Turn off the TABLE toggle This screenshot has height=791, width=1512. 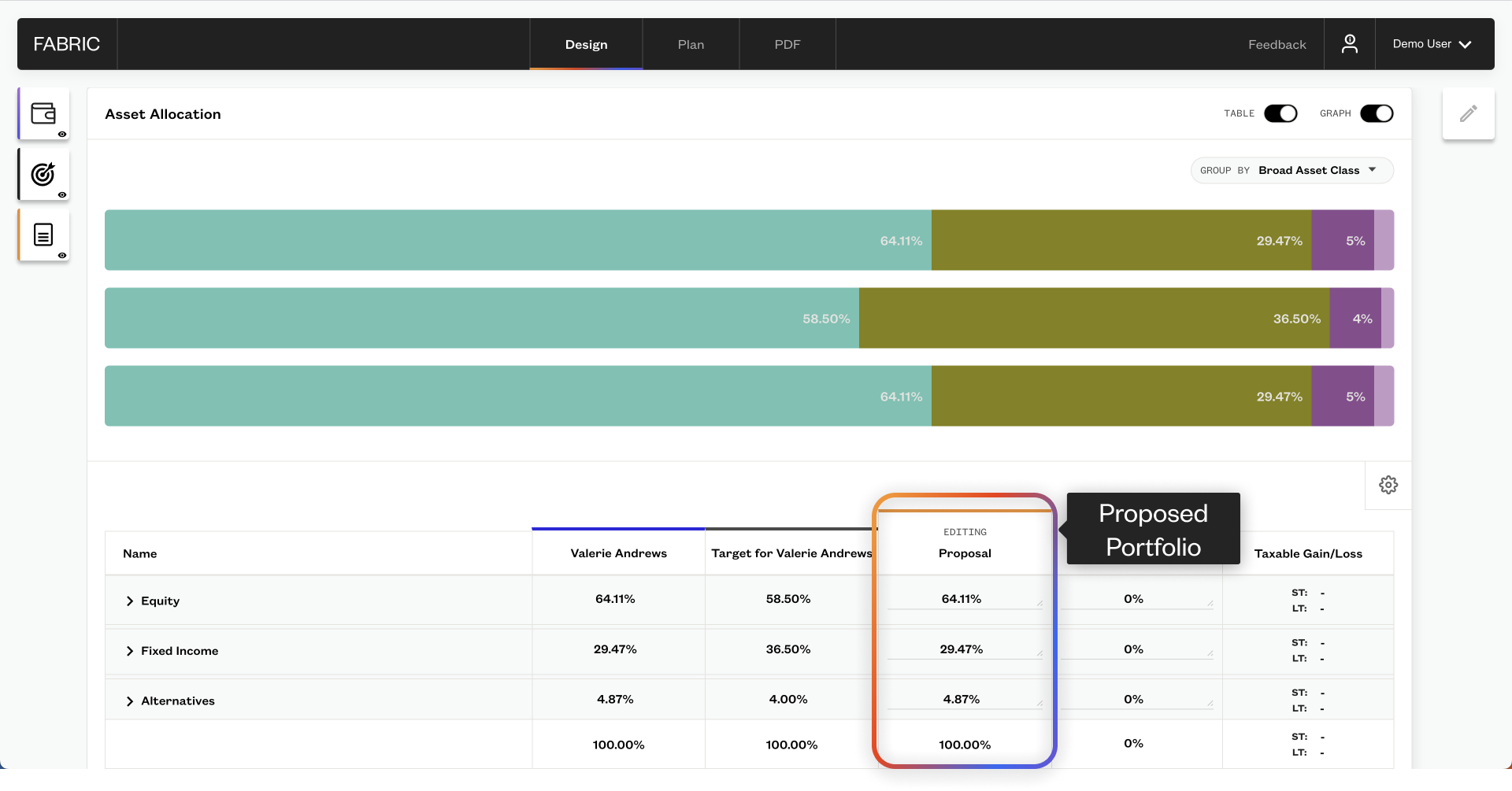[1280, 113]
